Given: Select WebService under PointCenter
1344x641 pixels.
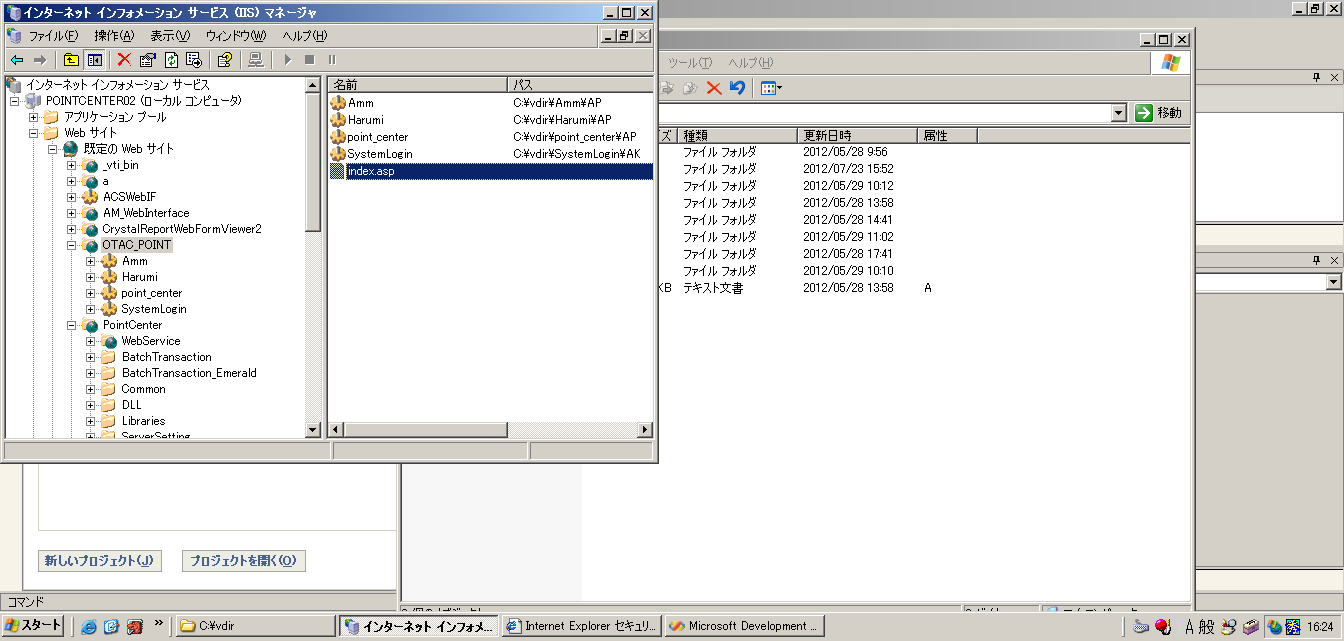Looking at the screenshot, I should [x=151, y=341].
